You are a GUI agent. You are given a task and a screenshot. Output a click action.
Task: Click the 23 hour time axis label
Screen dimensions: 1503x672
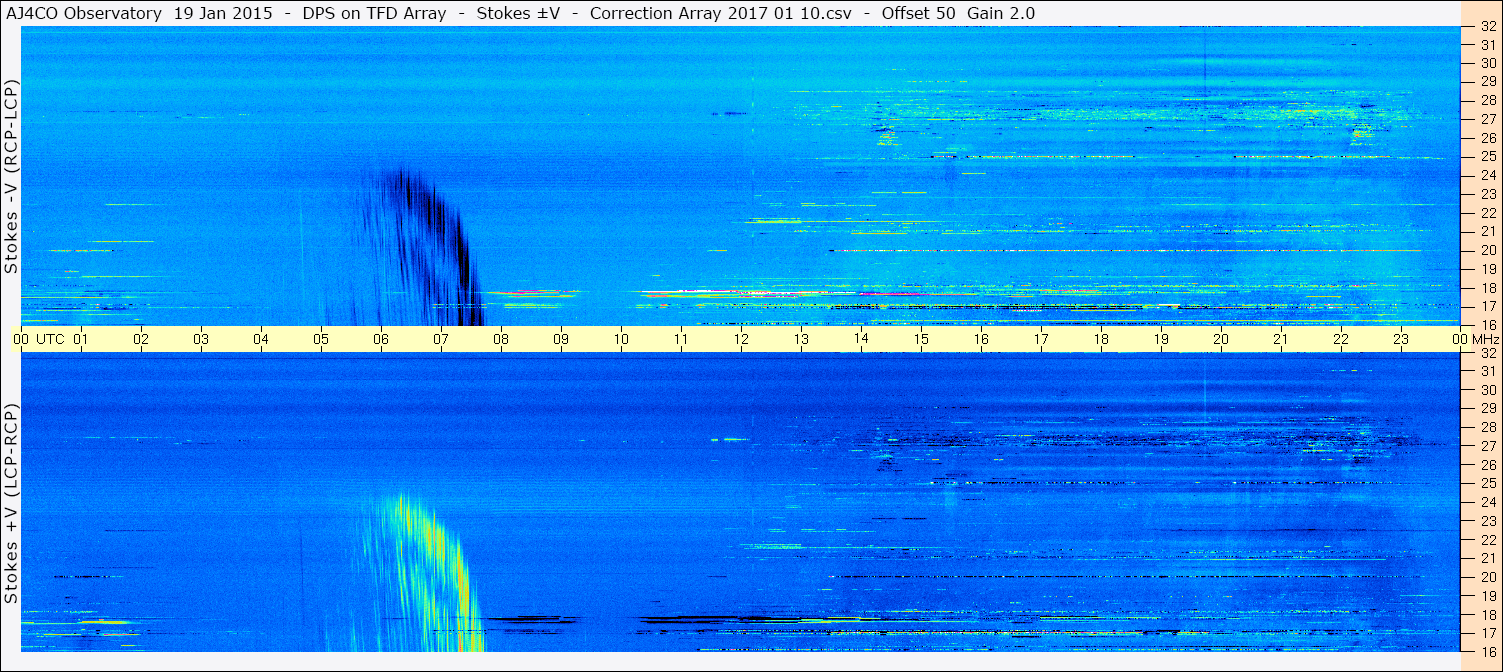click(1401, 340)
